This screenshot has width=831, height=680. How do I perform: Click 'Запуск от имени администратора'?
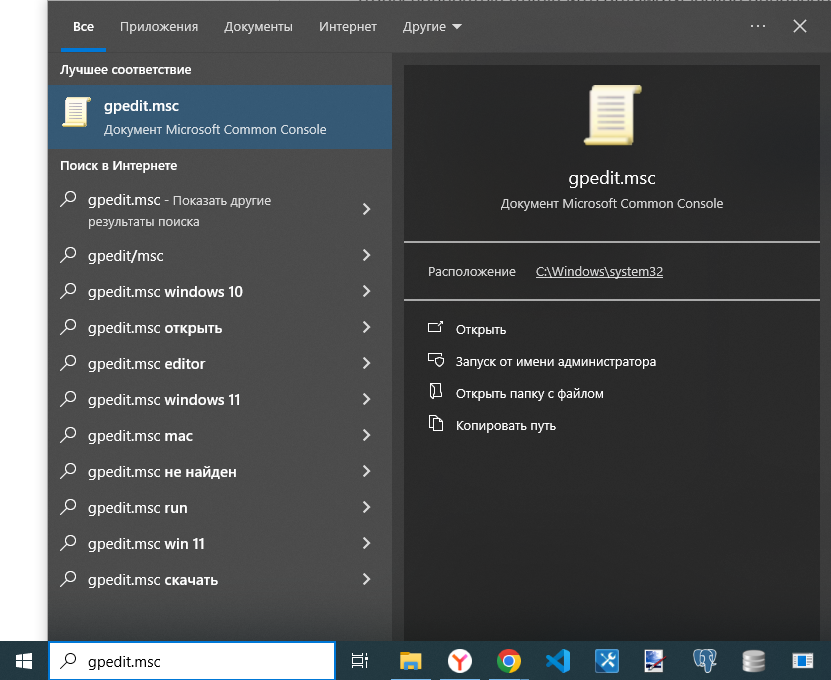(x=555, y=362)
